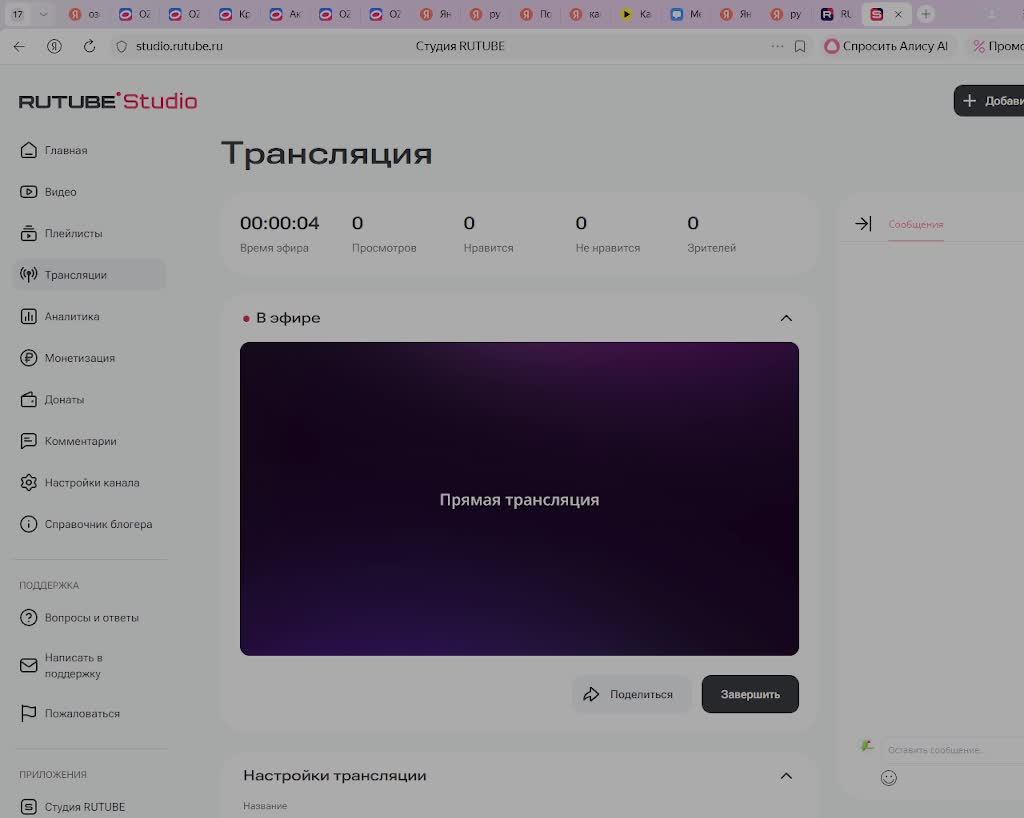The image size is (1024, 818).
Task: Click the Промо button in the toolbar
Action: click(996, 46)
